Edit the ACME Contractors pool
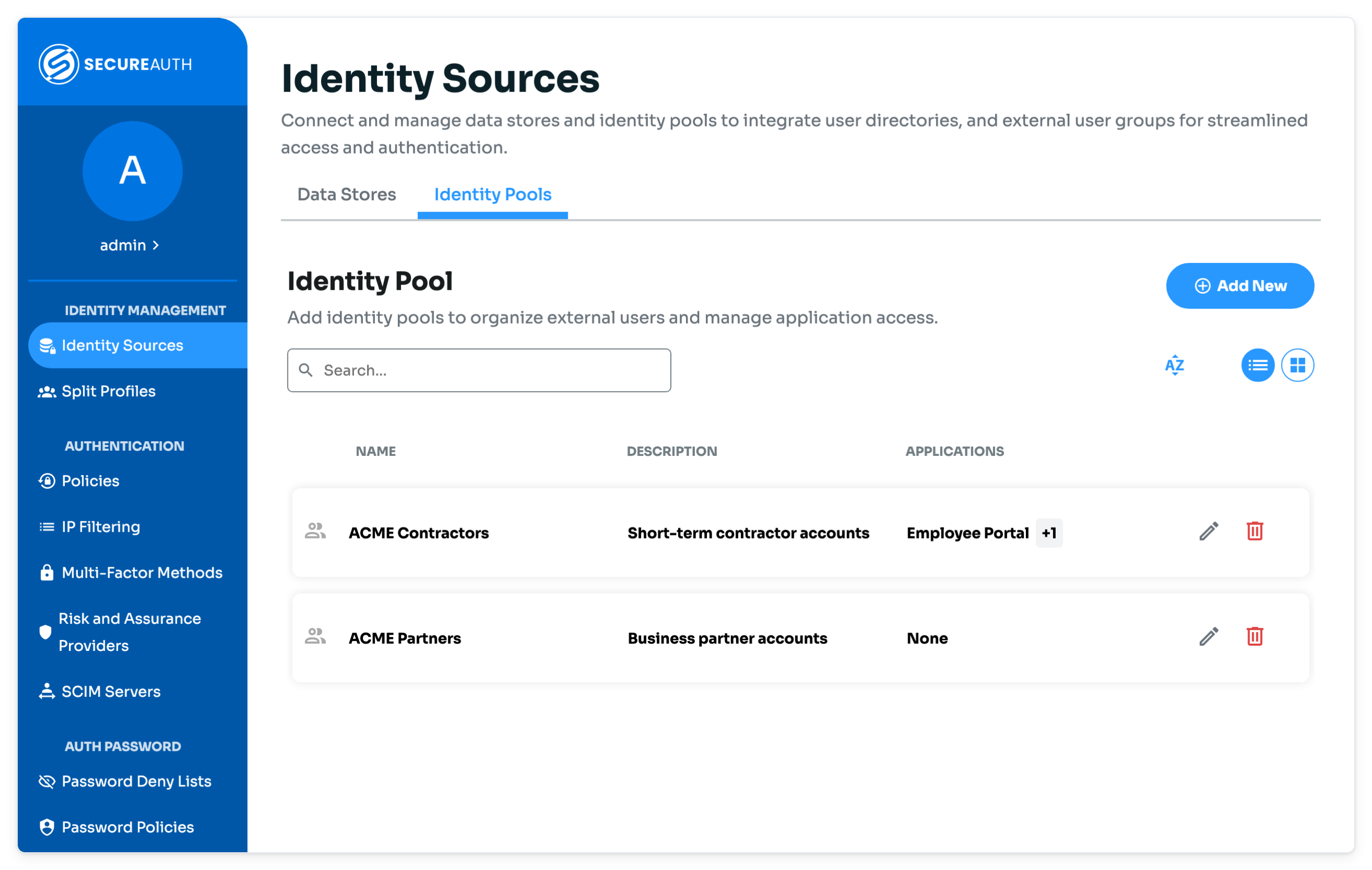The height and width of the screenshot is (870, 1372). (1208, 532)
